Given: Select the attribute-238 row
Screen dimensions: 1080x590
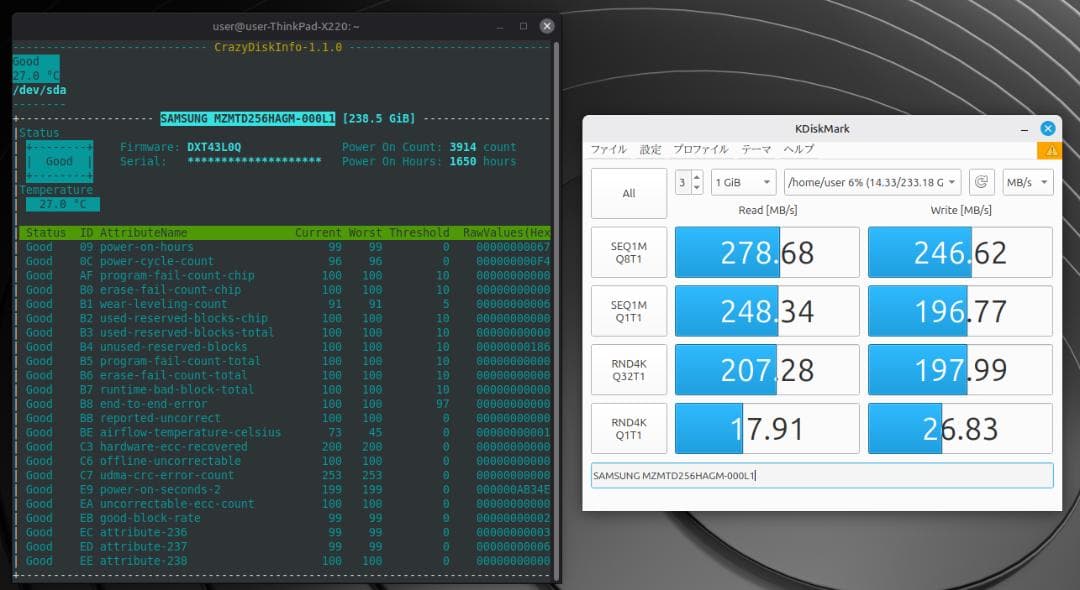Looking at the screenshot, I should coord(284,561).
